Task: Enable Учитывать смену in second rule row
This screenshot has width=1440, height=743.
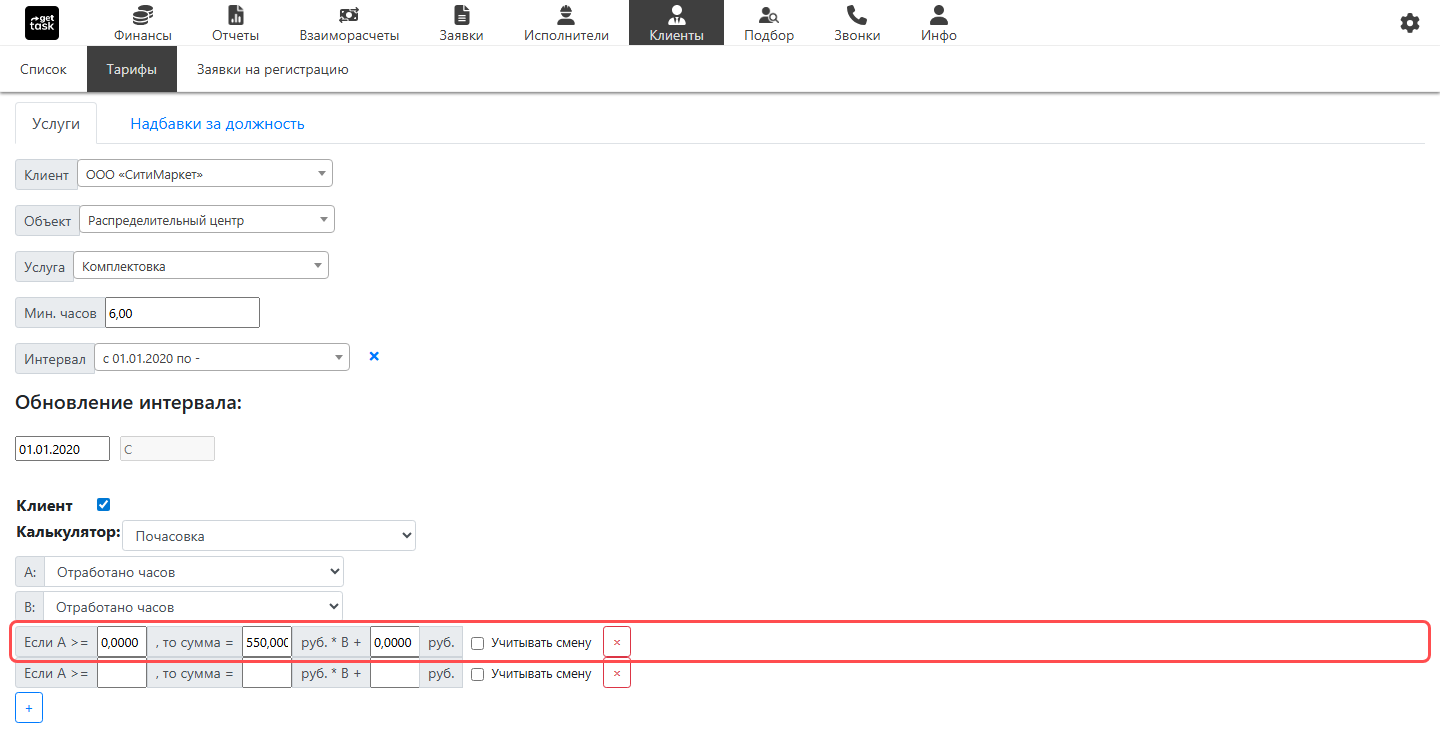Action: pos(477,675)
